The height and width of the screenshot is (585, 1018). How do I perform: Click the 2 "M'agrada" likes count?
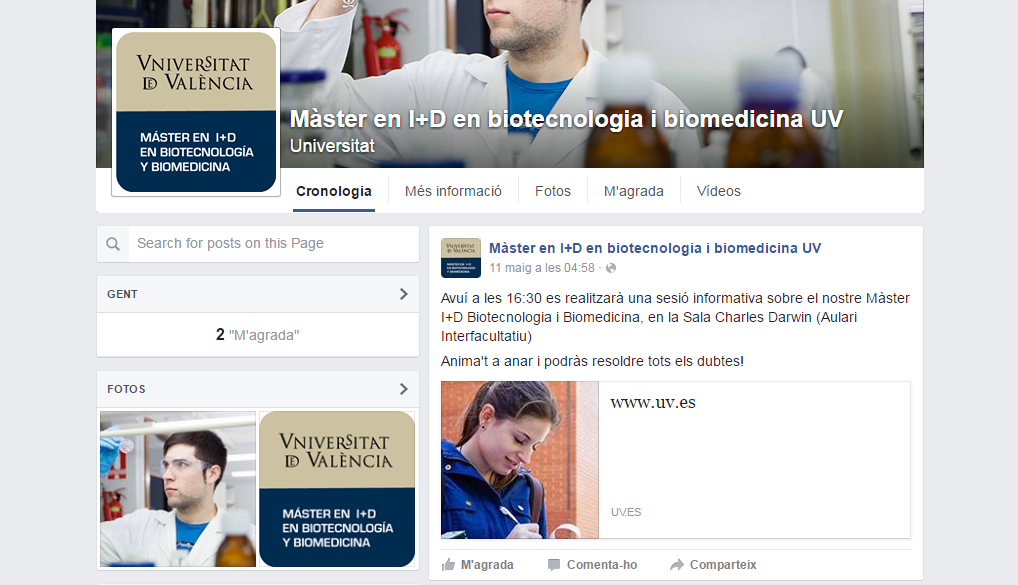pyautogui.click(x=258, y=335)
